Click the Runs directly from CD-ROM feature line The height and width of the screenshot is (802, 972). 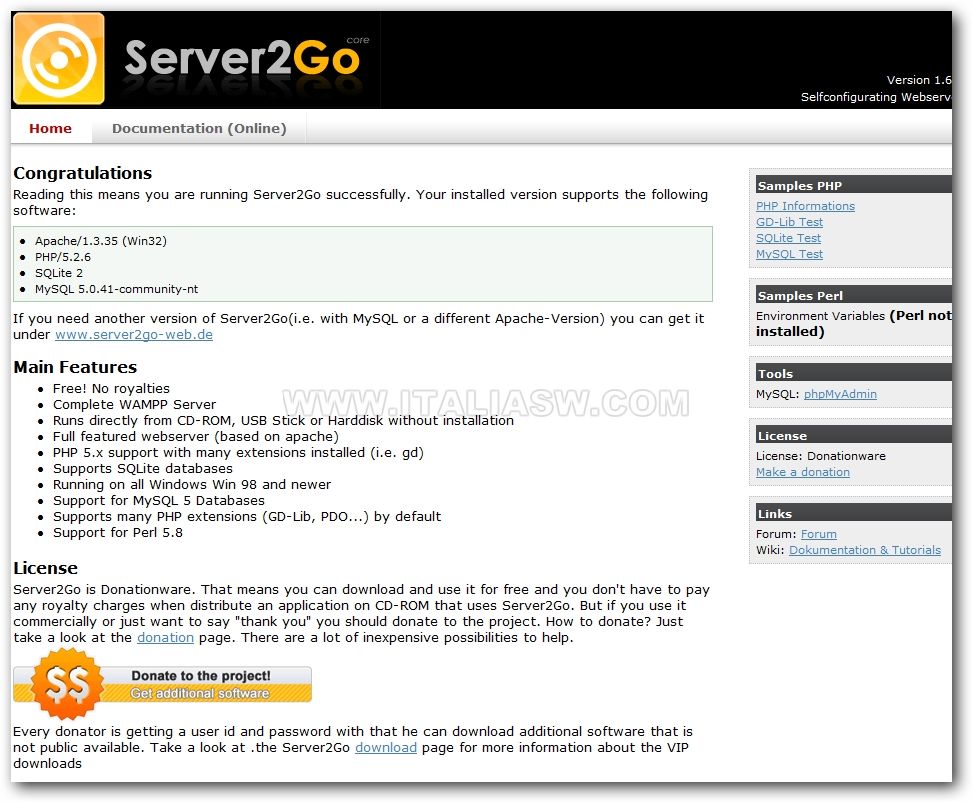click(x=283, y=421)
